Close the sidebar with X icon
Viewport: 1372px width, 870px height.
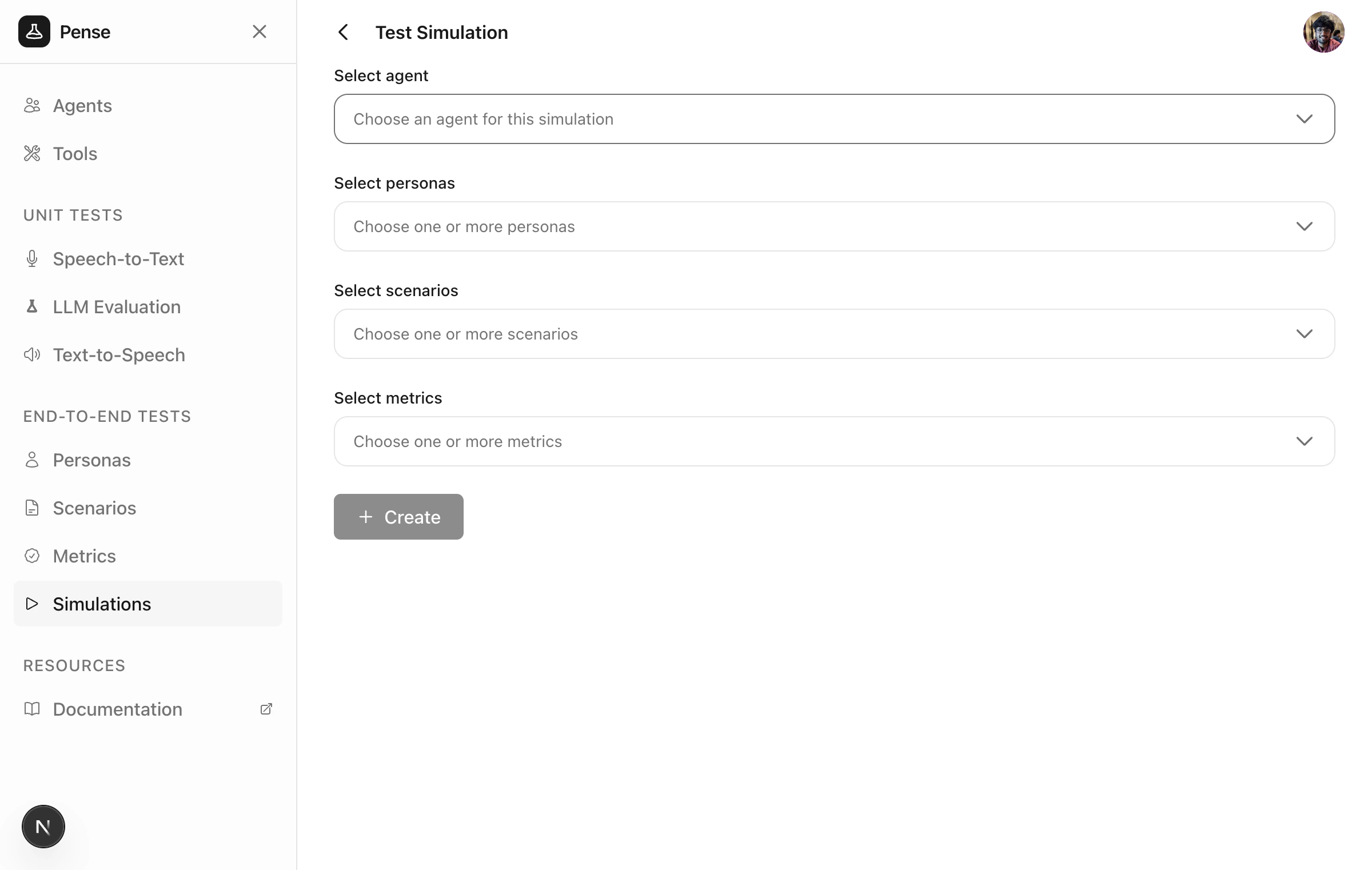[x=260, y=31]
